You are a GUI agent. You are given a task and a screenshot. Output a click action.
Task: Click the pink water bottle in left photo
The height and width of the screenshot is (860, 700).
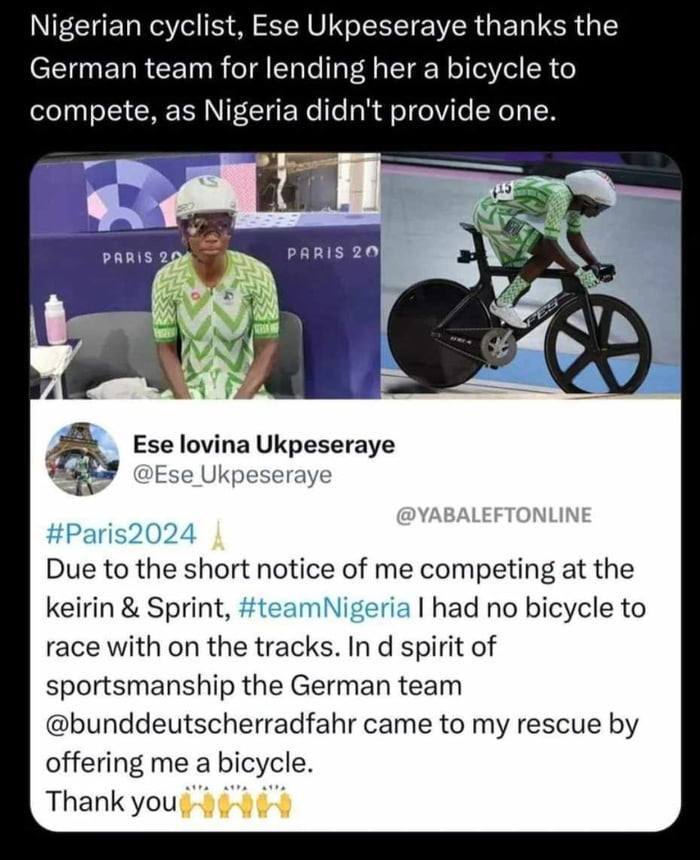click(x=55, y=320)
